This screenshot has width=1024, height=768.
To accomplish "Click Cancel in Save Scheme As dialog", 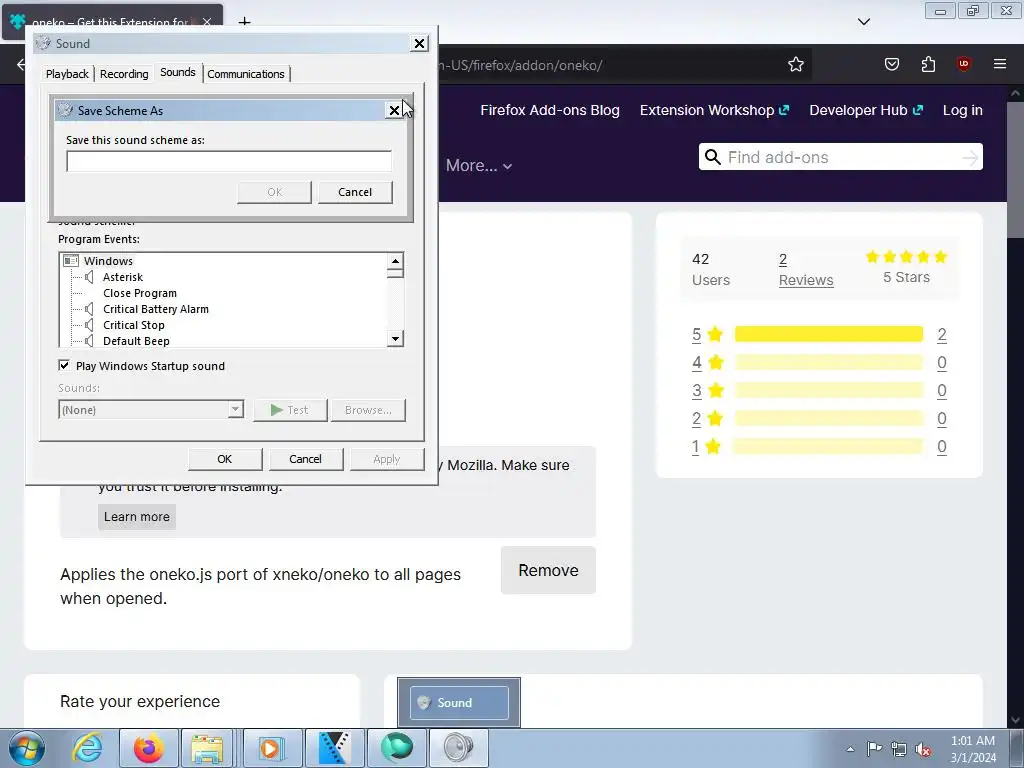I will tap(355, 192).
